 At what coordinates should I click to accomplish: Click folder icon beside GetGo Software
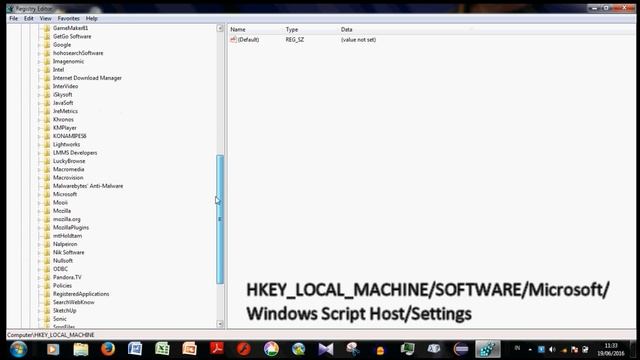[47, 36]
